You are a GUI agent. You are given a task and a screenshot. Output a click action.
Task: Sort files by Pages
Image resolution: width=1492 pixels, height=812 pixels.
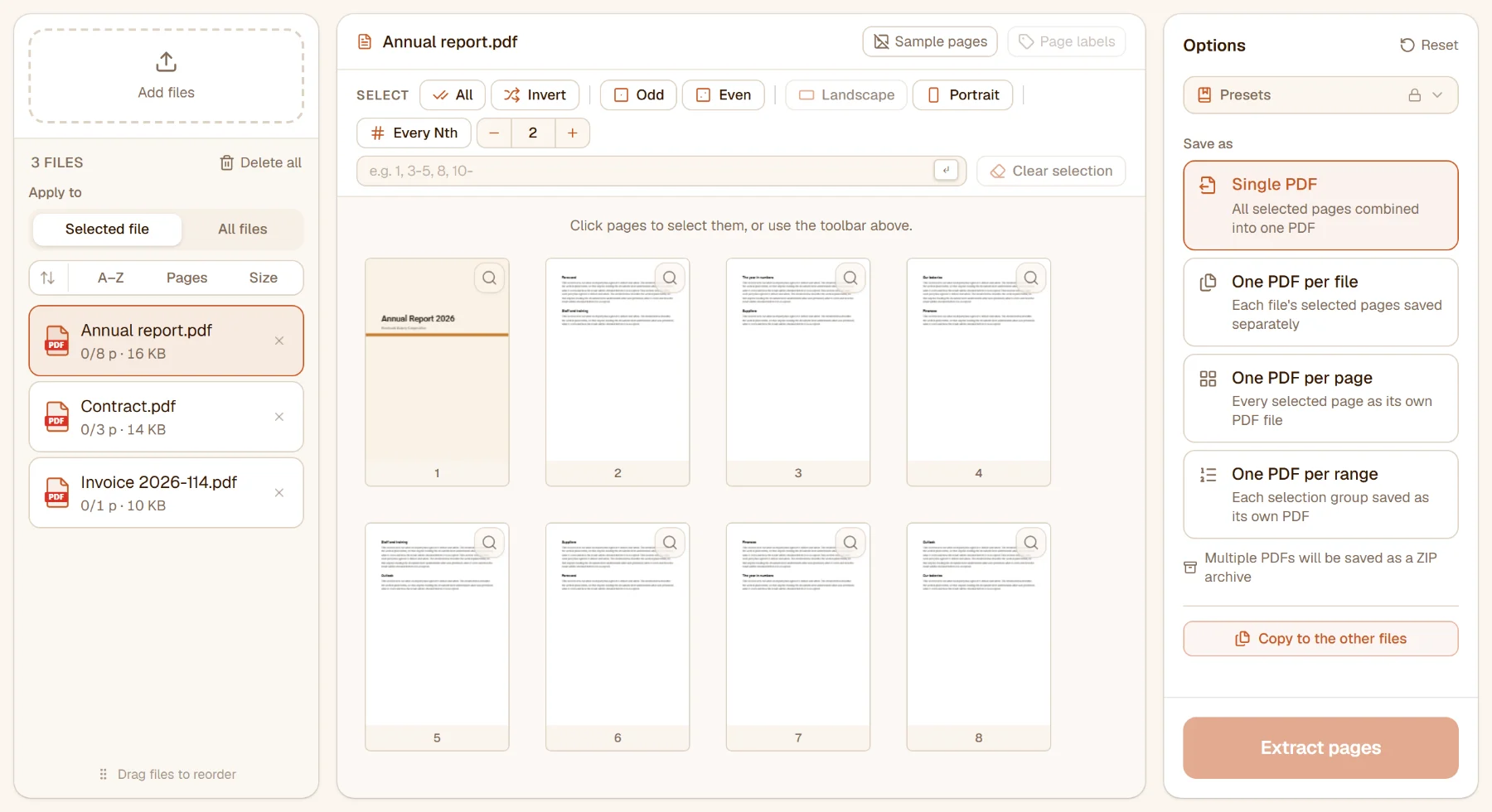click(187, 278)
